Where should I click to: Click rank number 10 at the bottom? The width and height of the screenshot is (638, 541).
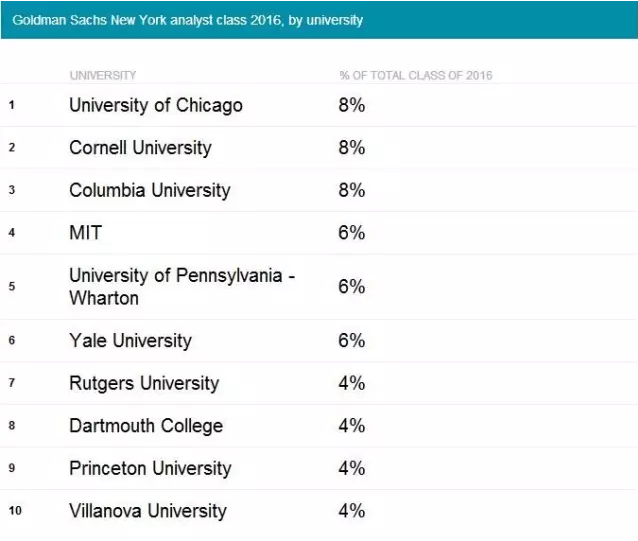(15, 512)
